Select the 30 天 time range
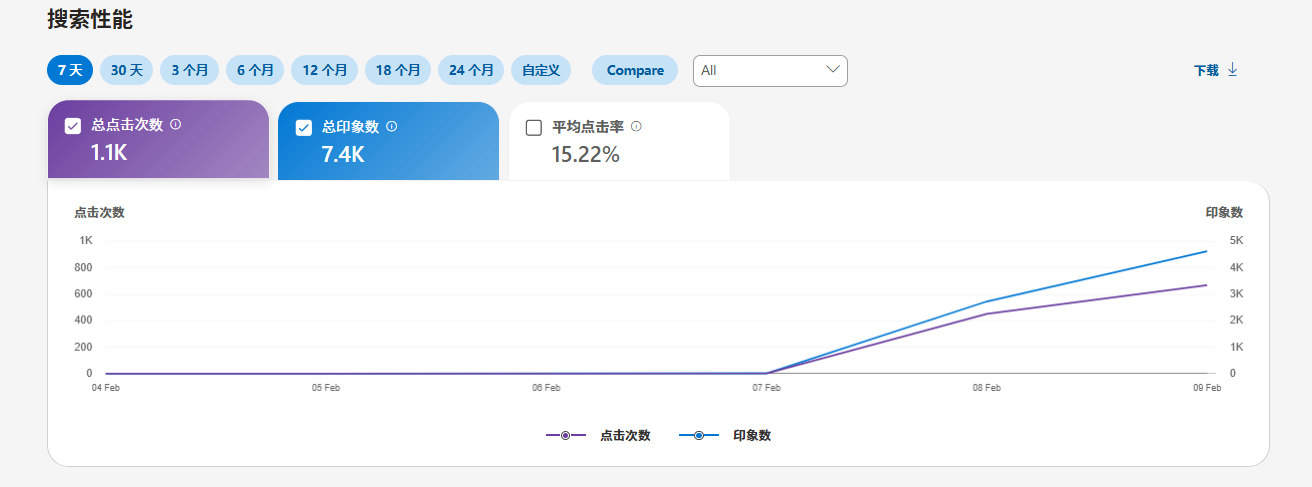 [127, 70]
